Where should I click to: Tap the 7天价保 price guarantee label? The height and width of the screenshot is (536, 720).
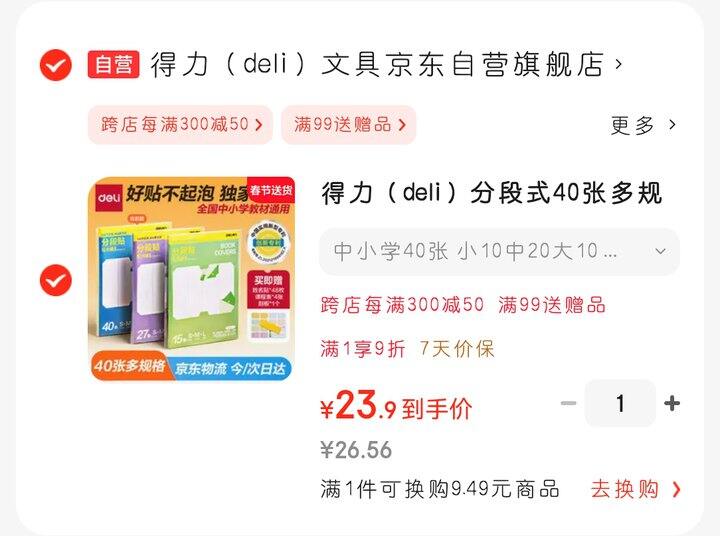(456, 349)
